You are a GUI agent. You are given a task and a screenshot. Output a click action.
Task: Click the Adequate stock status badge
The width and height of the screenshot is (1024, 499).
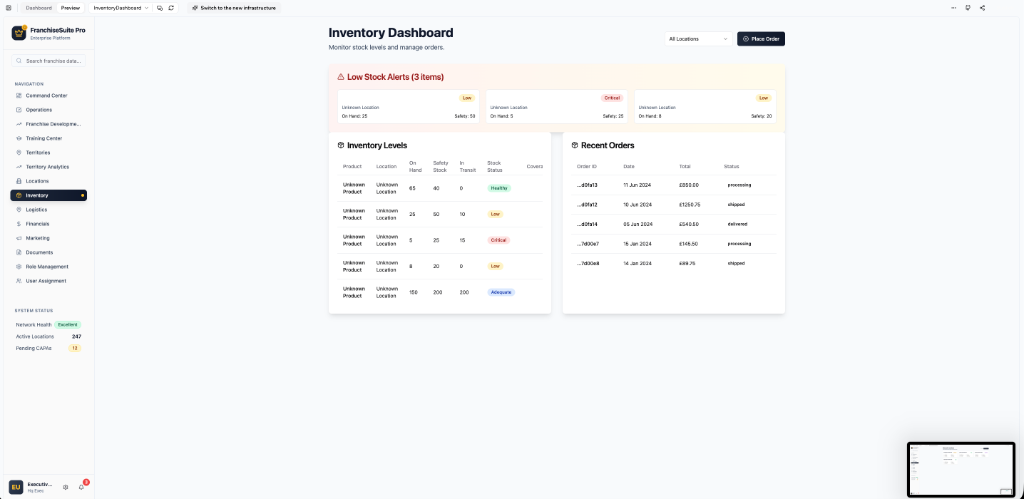point(501,293)
